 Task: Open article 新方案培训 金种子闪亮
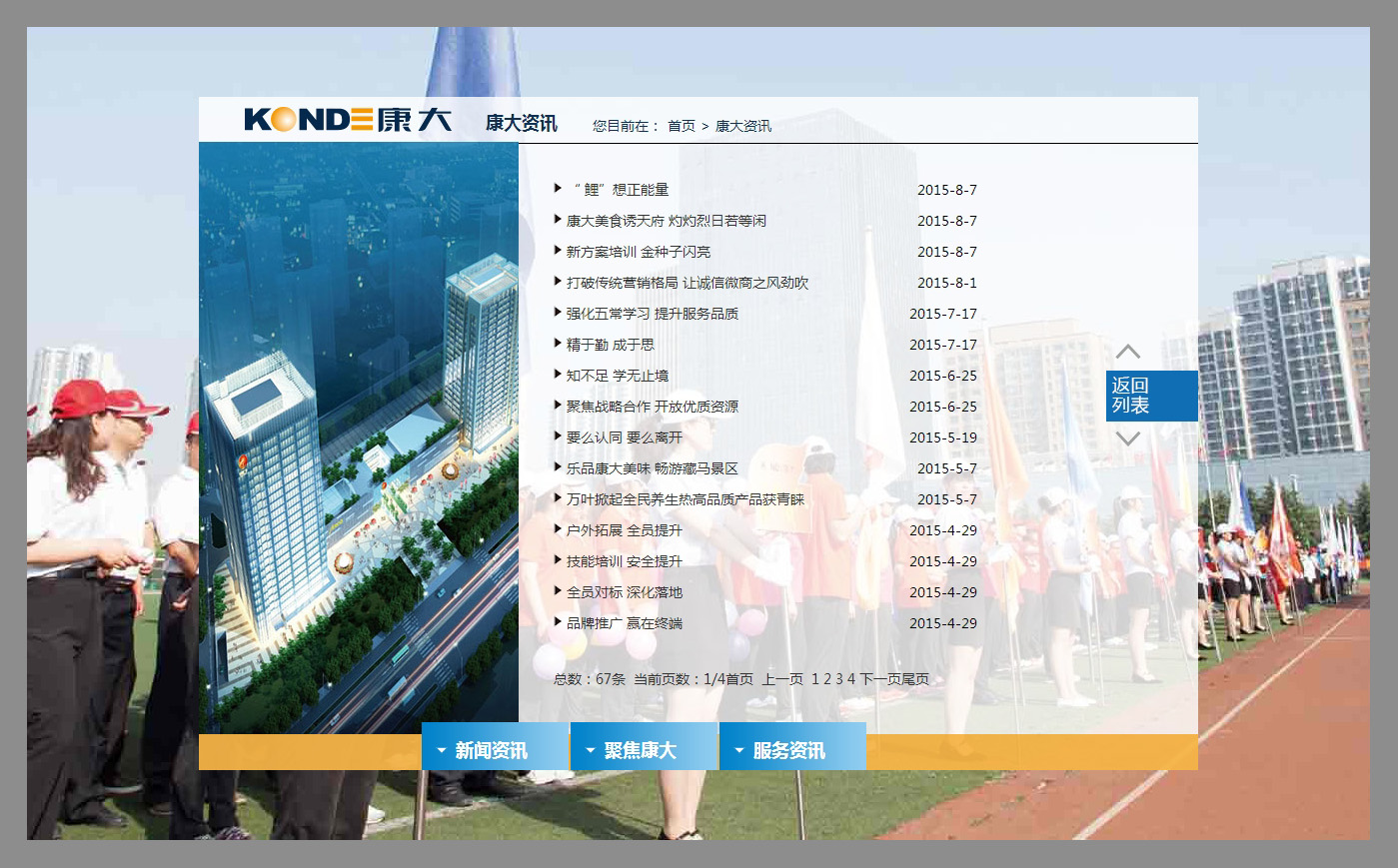(x=639, y=252)
